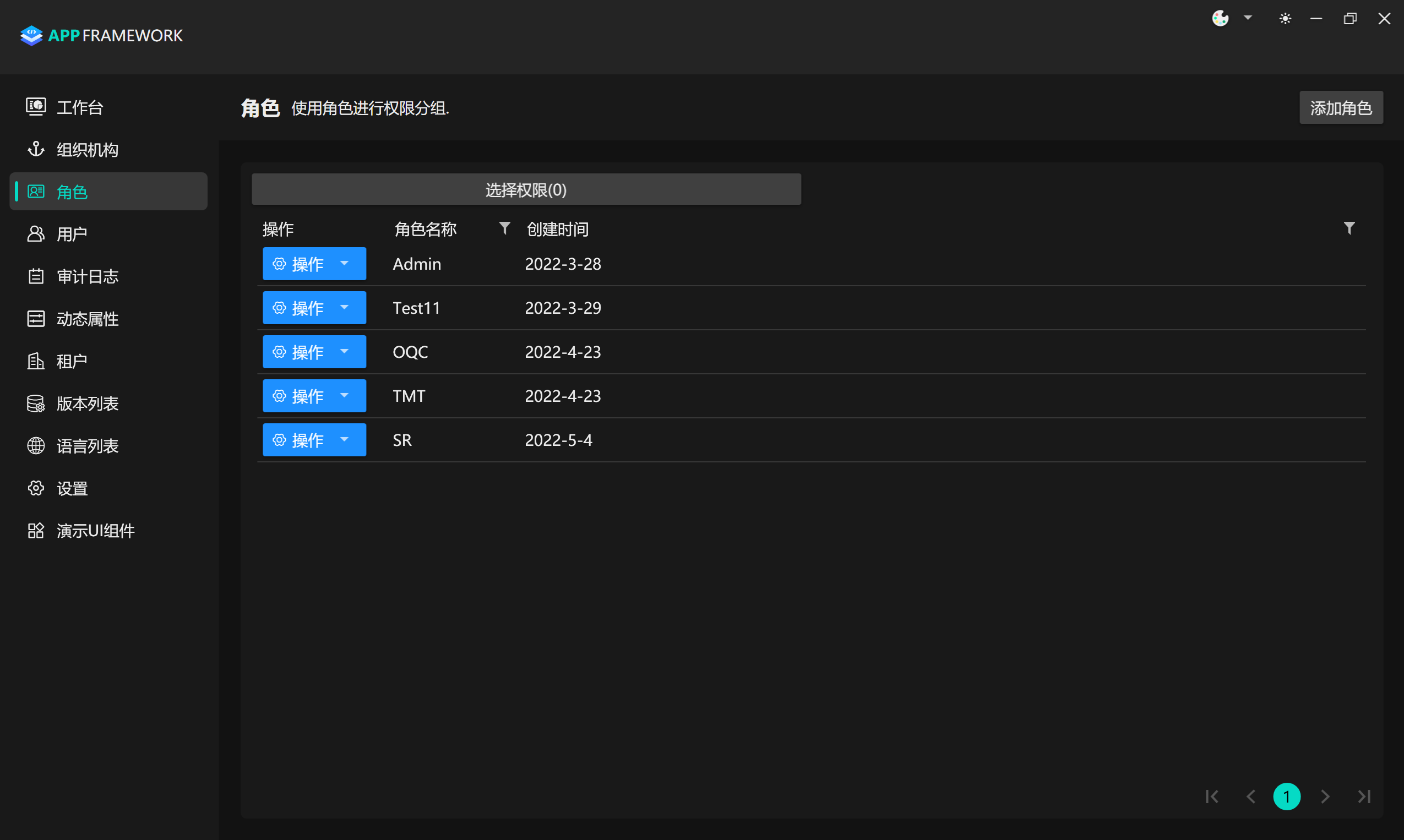Viewport: 1404px width, 840px height.
Task: Click the globe icon next to 语言列表
Action: point(36,446)
